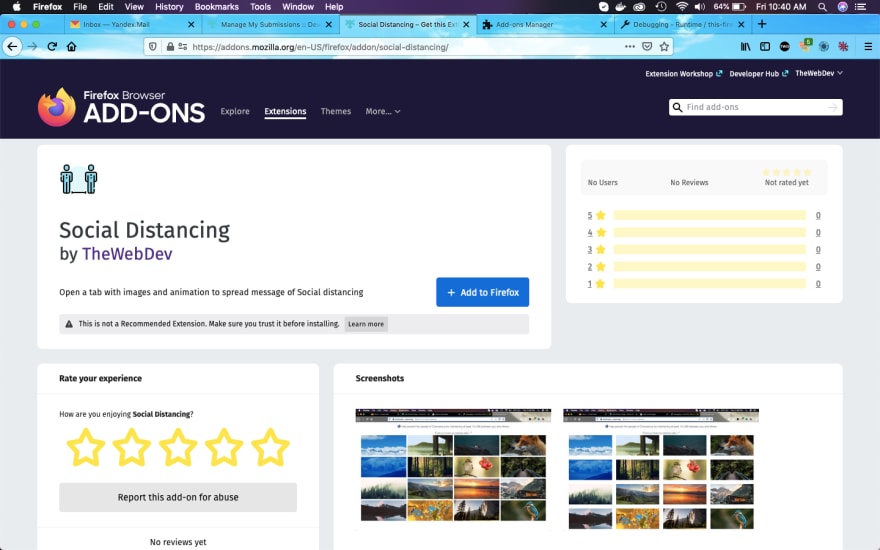Open the first add-on screenshot

click(453, 469)
